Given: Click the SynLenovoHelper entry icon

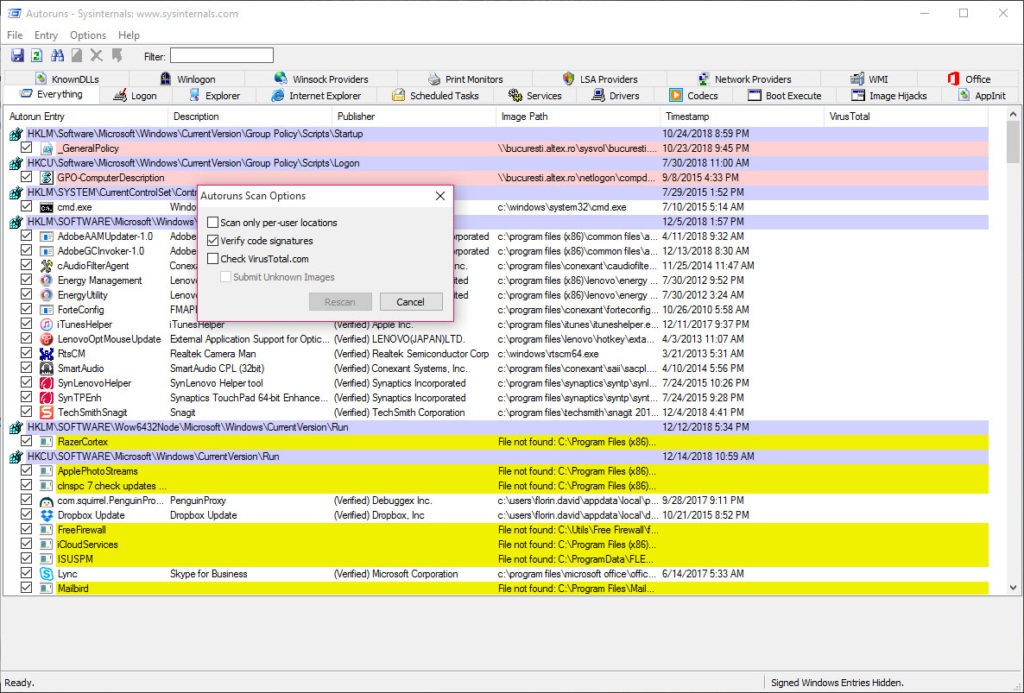Looking at the screenshot, I should point(46,383).
